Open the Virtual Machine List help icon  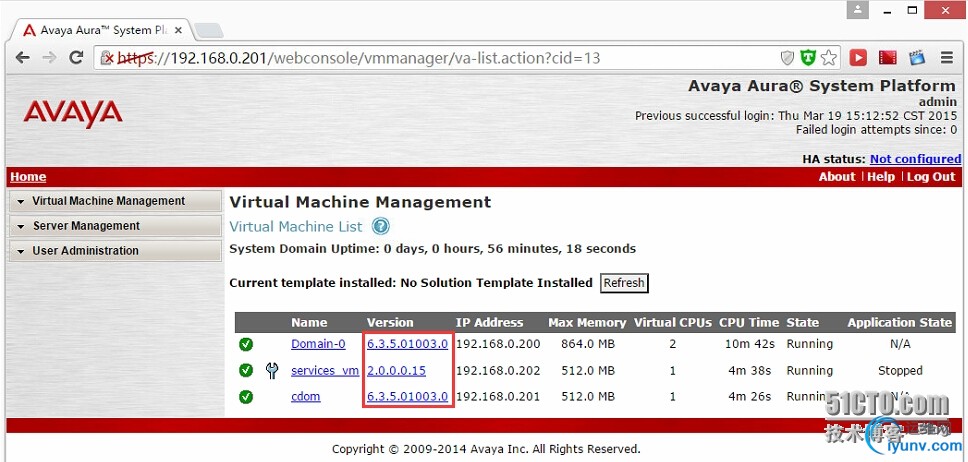coord(381,227)
